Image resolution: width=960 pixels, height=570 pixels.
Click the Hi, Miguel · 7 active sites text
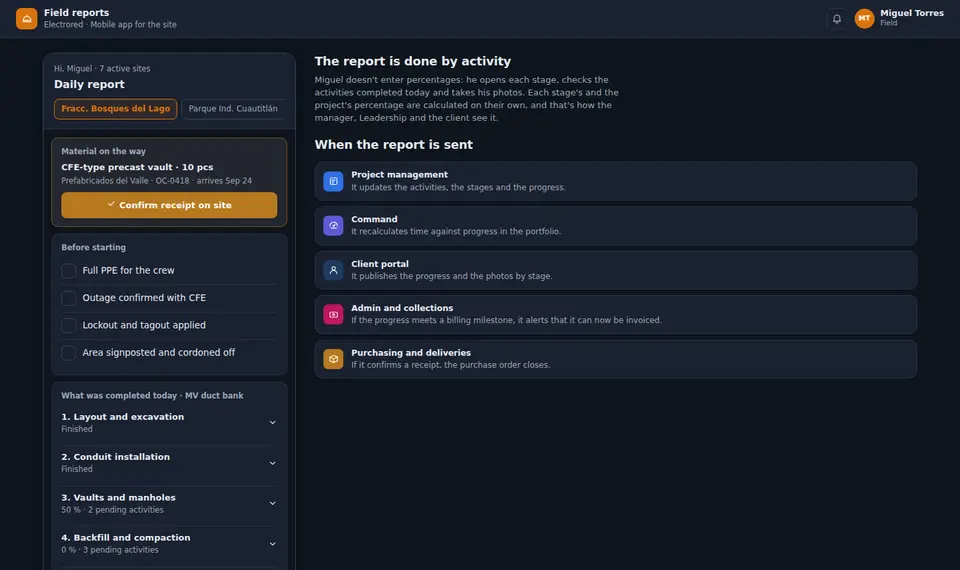pyautogui.click(x=102, y=69)
